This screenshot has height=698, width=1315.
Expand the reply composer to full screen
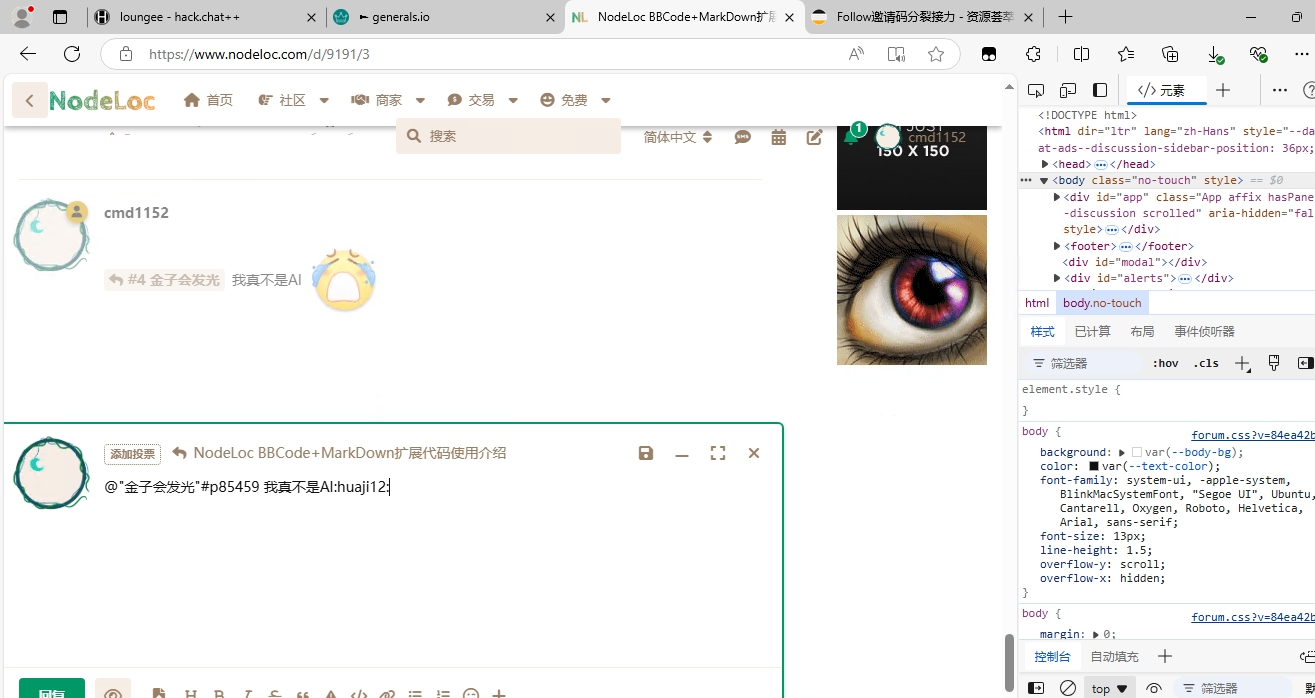point(718,453)
